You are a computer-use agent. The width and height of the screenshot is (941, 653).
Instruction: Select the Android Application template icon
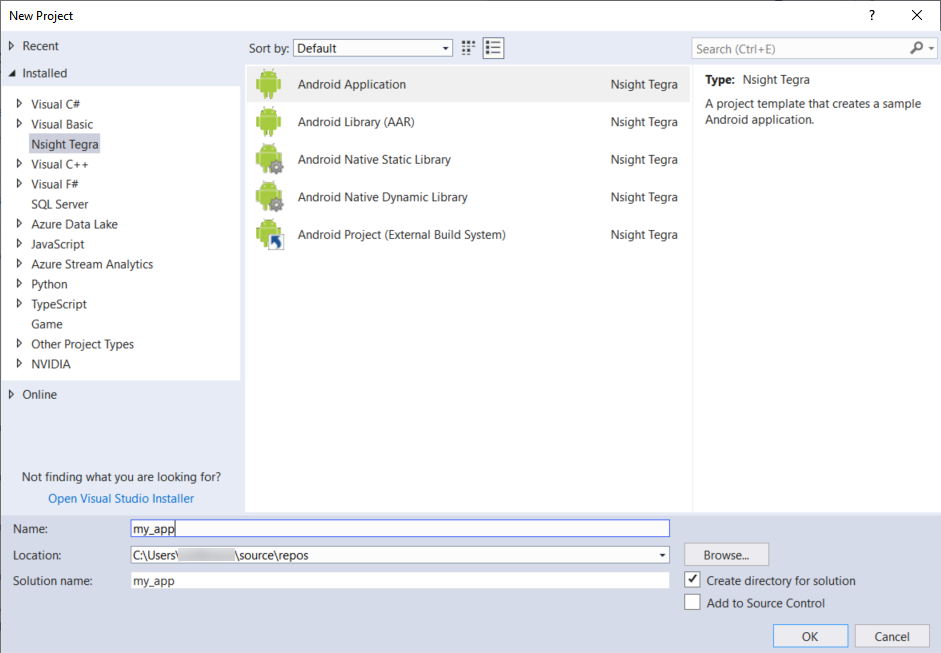click(x=268, y=84)
